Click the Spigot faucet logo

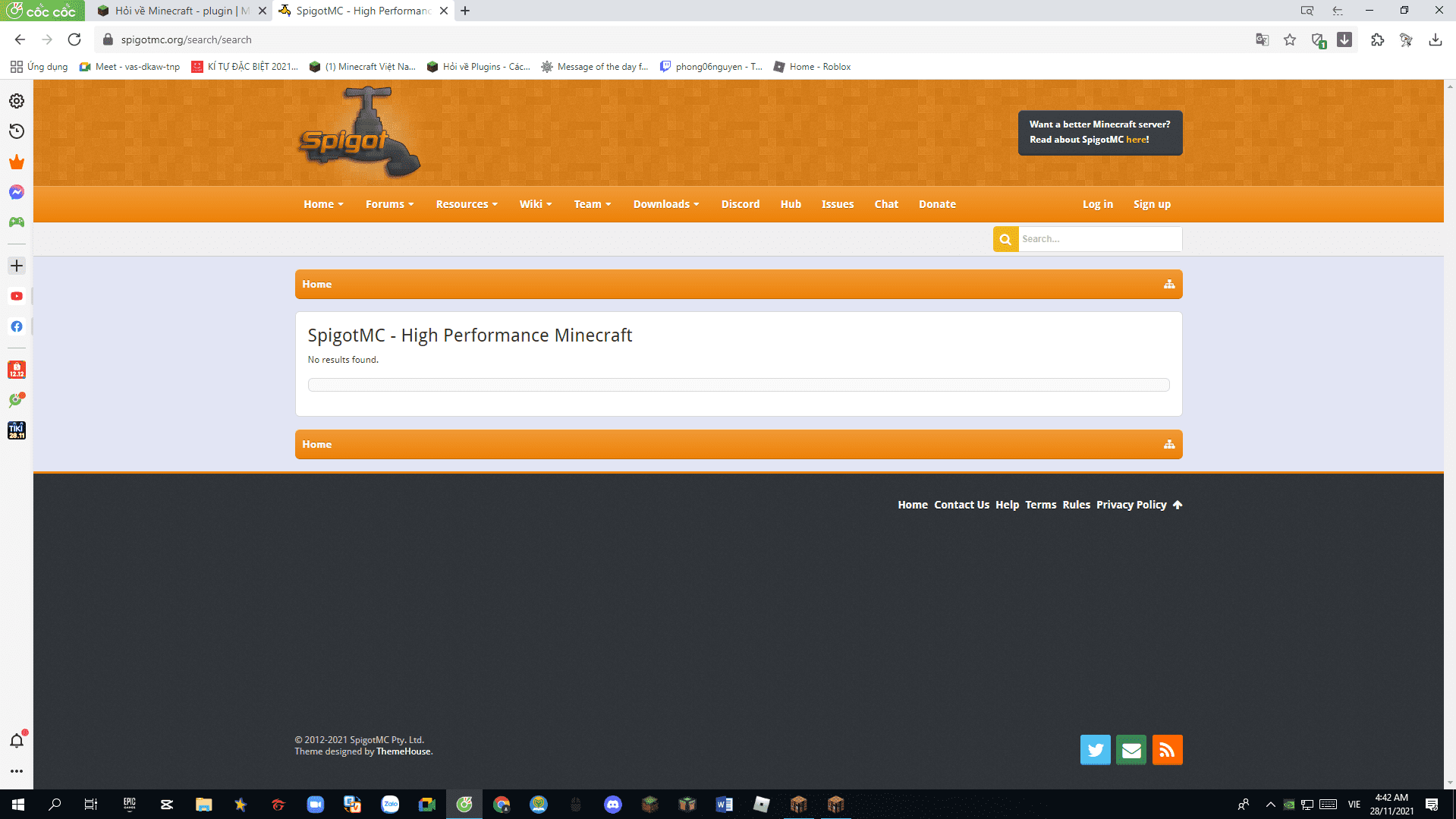[x=360, y=133]
